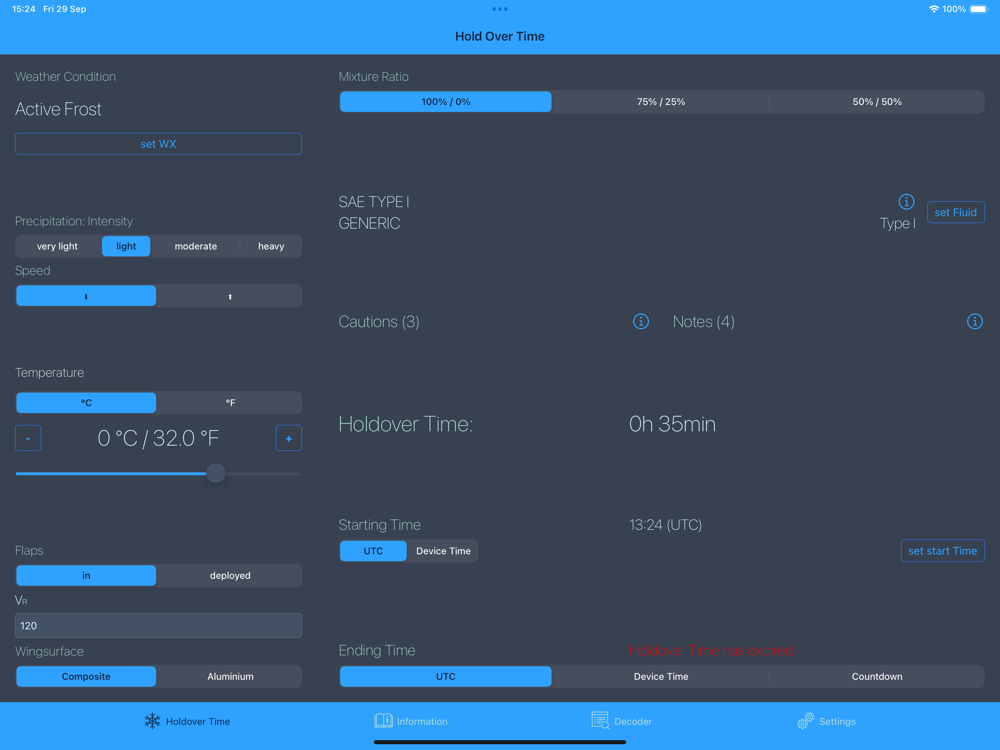Tap the three-dot multitasking indicator

click(x=500, y=9)
